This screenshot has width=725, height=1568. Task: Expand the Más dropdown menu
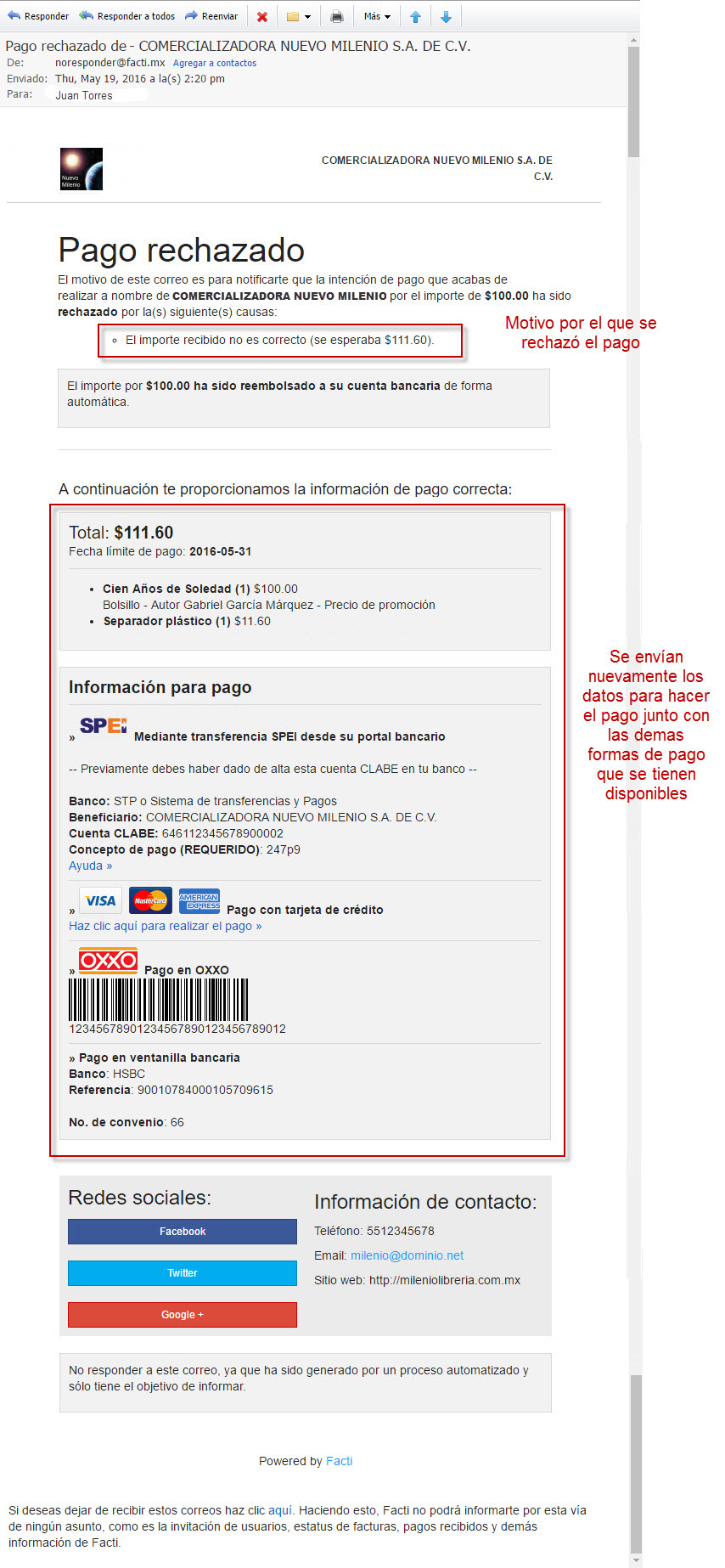(377, 16)
